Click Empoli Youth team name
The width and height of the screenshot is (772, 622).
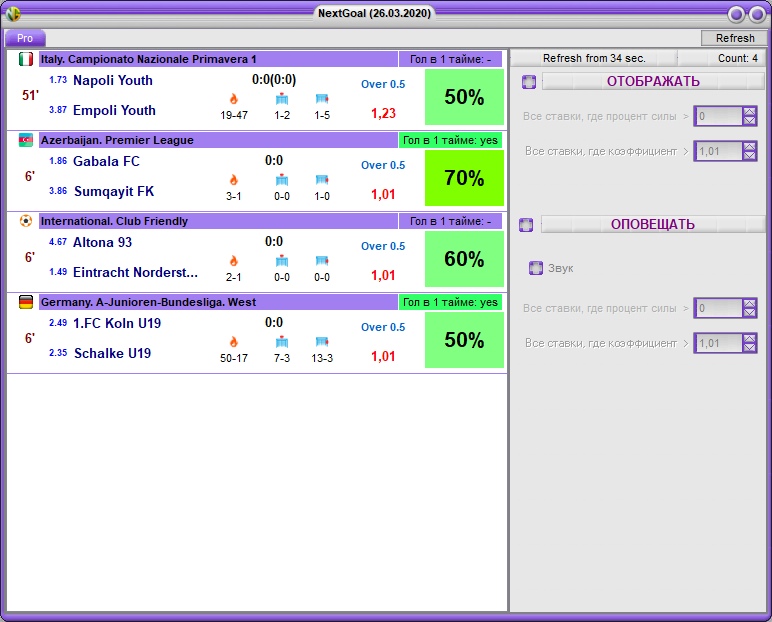[x=114, y=110]
